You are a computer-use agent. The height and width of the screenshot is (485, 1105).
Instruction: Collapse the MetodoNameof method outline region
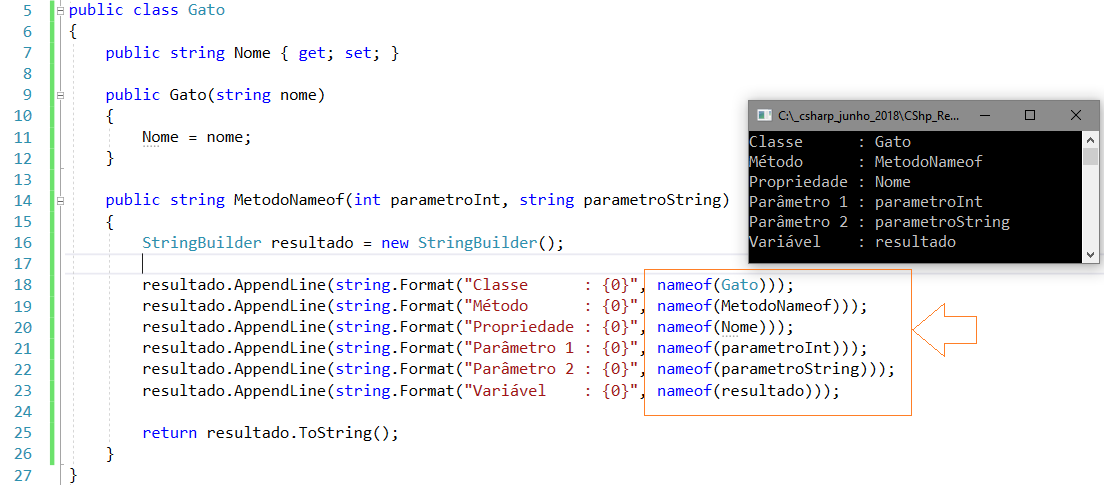point(61,201)
